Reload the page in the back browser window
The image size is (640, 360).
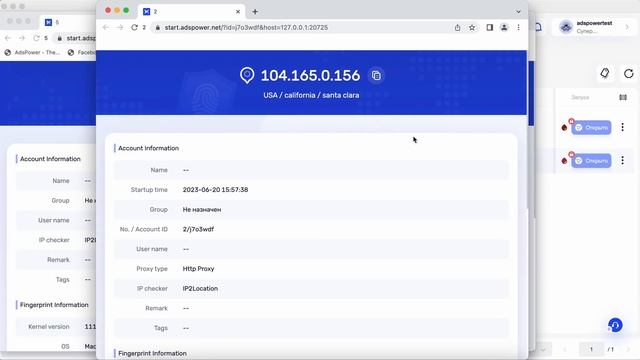36,38
